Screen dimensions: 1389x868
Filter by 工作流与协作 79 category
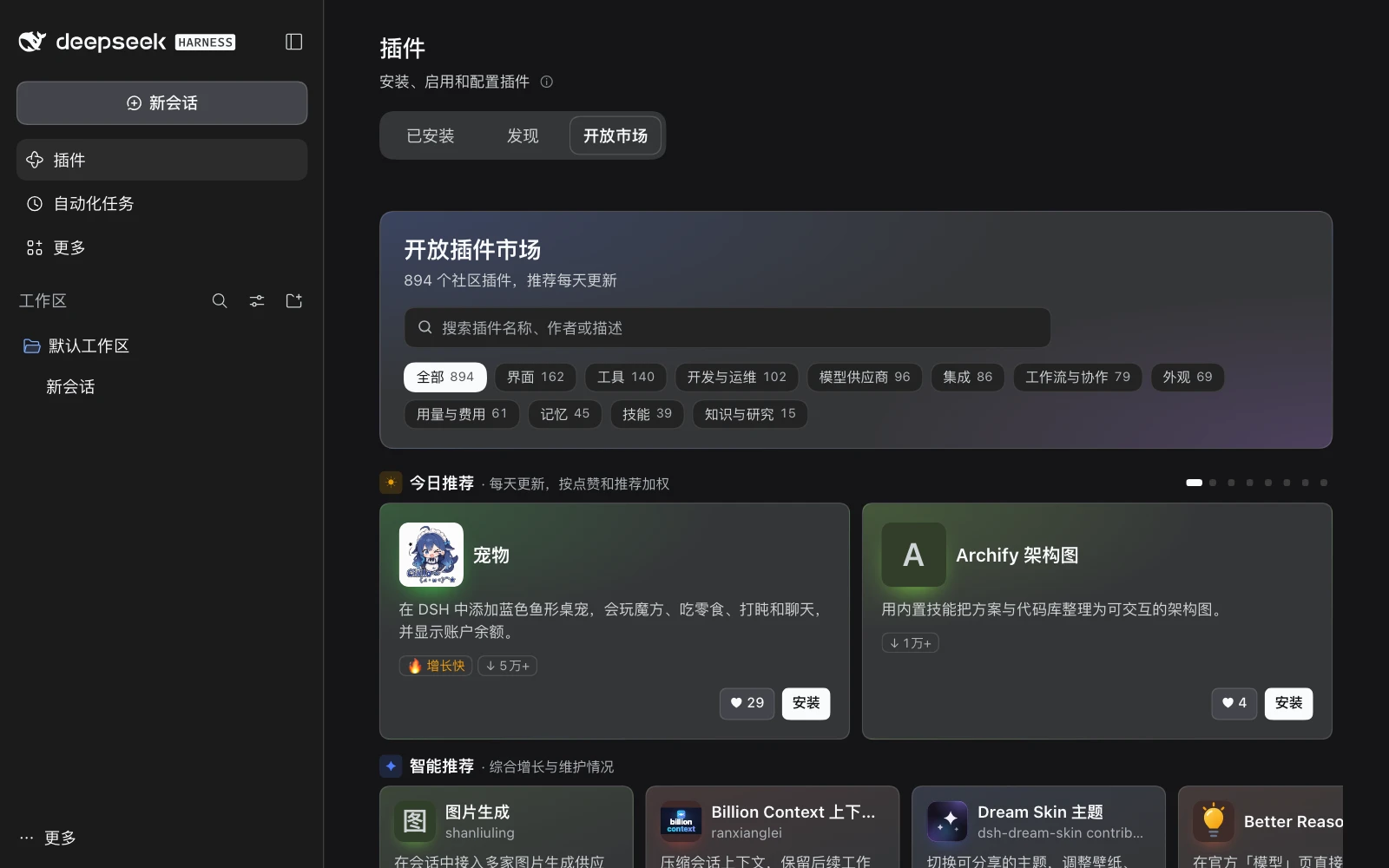[1078, 377]
